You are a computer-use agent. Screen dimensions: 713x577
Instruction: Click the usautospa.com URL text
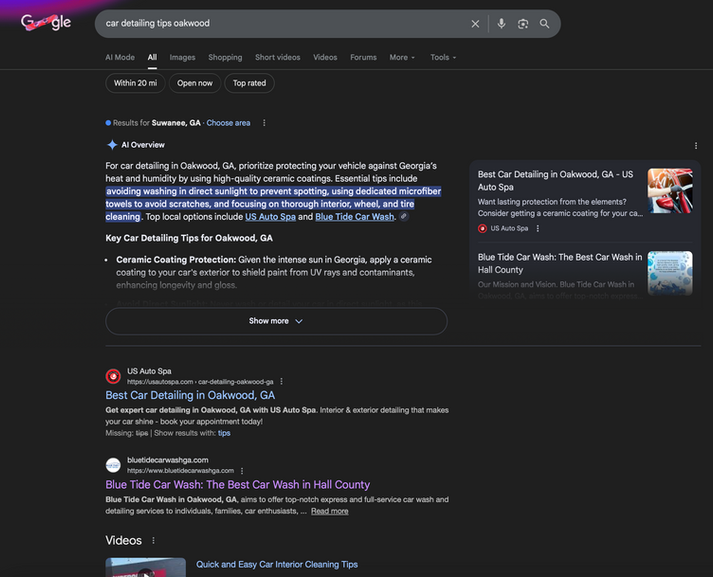[x=200, y=381]
